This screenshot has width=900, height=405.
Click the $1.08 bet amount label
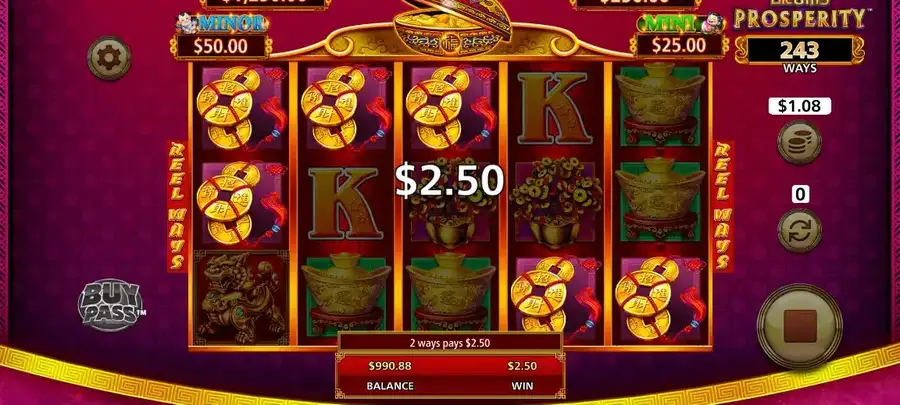(x=800, y=106)
